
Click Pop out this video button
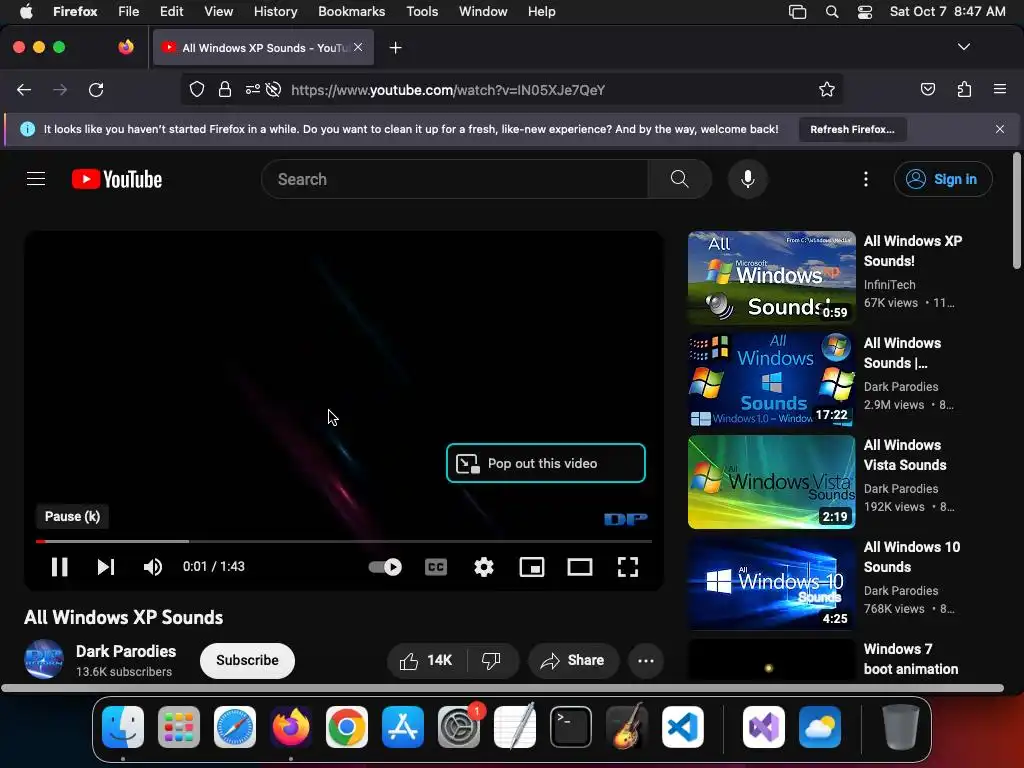pyautogui.click(x=546, y=463)
